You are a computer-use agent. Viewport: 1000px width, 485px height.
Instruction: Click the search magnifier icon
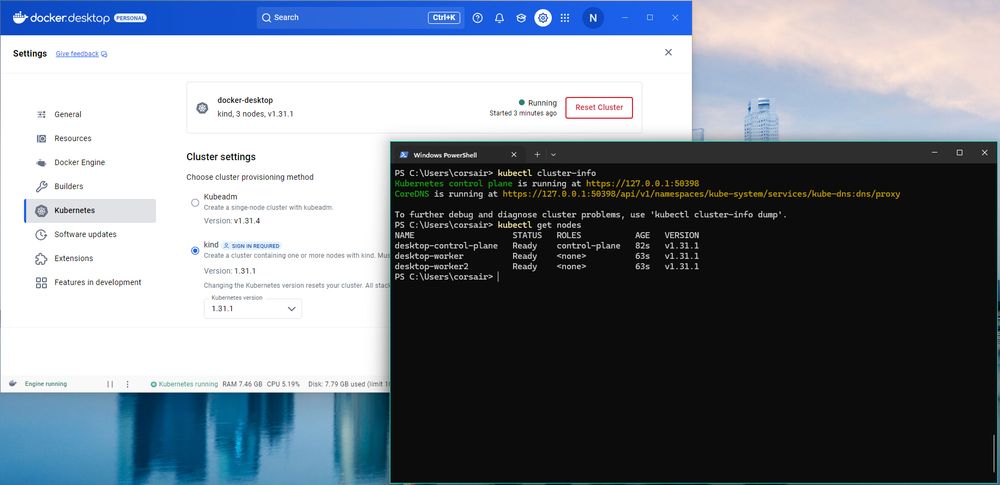(267, 18)
